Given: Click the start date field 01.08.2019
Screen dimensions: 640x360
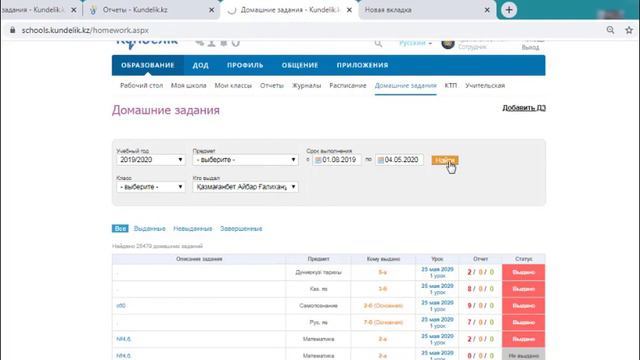Looking at the screenshot, I should click(x=337, y=160).
